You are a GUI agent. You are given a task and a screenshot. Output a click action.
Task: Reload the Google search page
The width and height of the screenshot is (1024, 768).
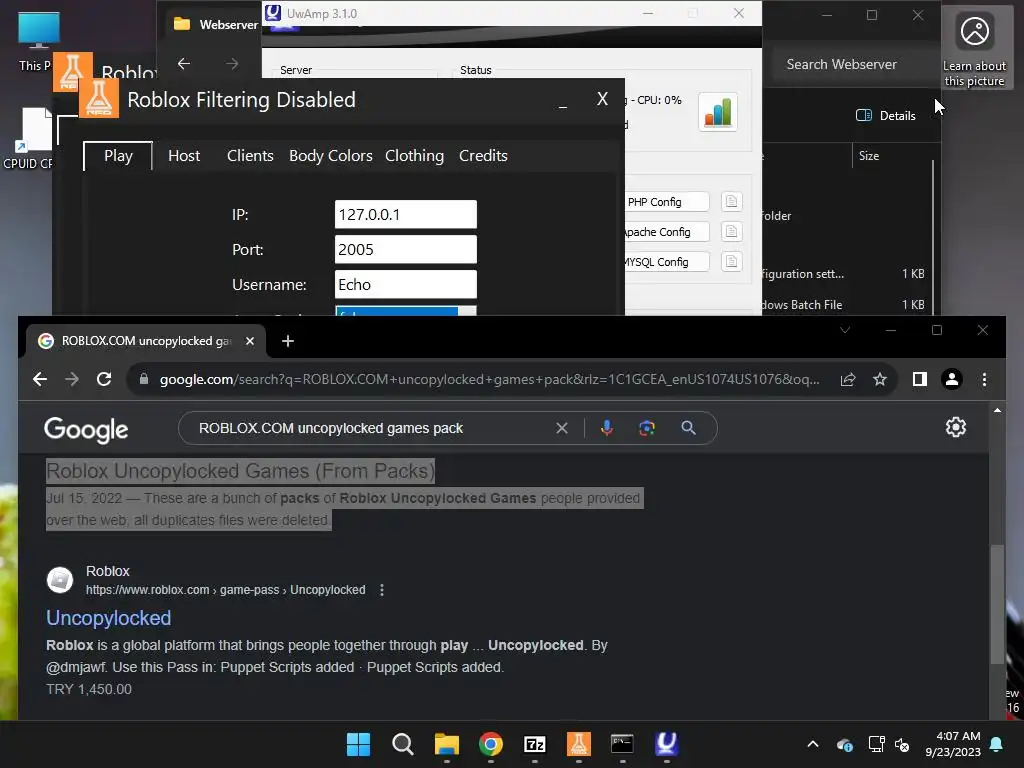point(104,379)
